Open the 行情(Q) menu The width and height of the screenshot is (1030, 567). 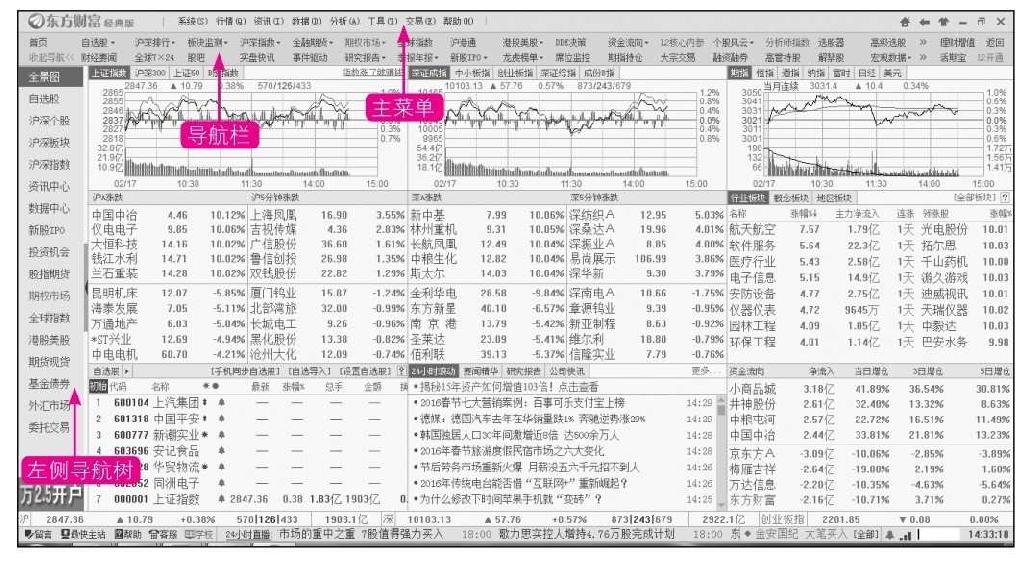pos(231,22)
